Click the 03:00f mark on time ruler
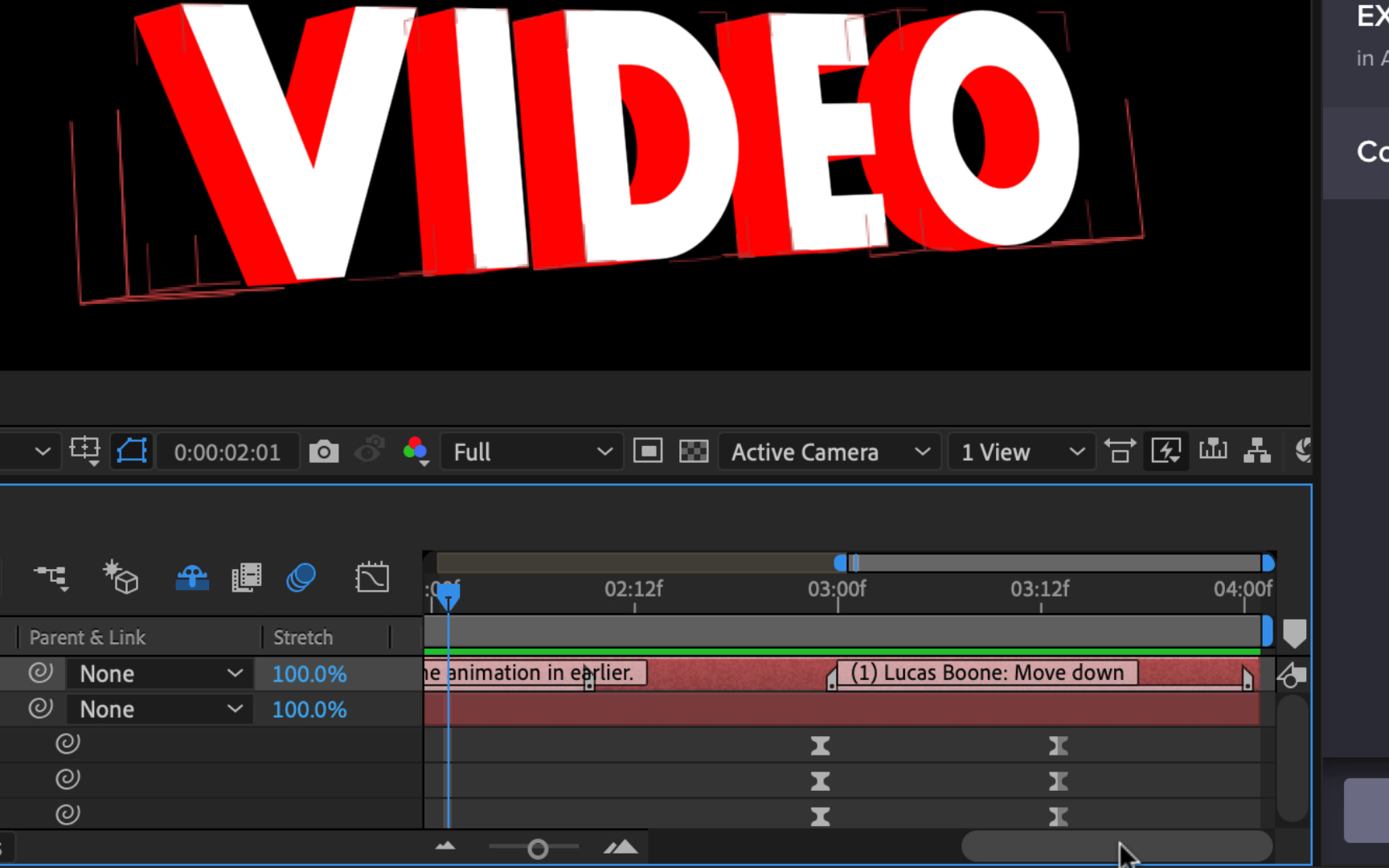Screen dimensions: 1389x868 (x=837, y=589)
